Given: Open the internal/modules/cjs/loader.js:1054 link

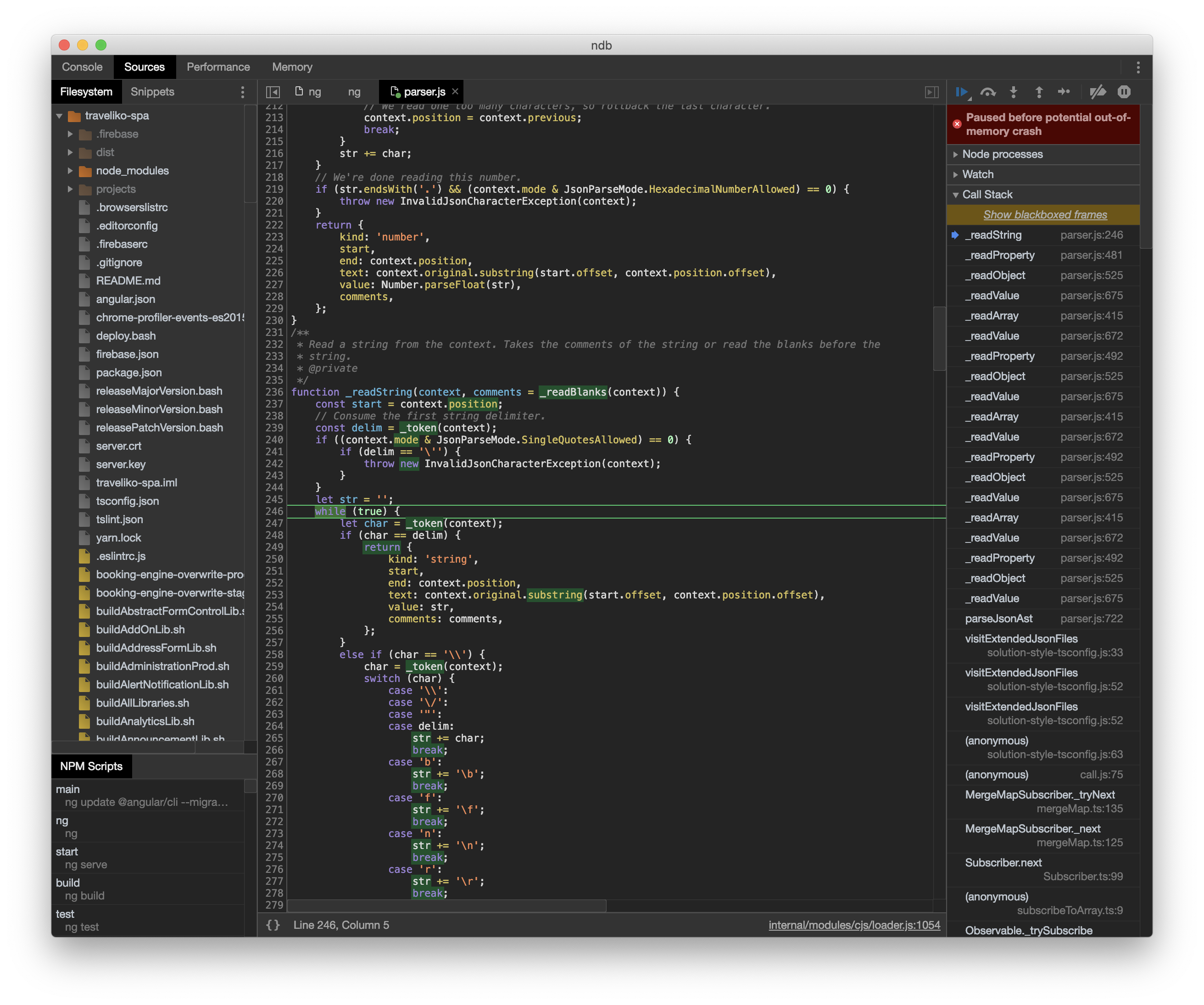Looking at the screenshot, I should tap(854, 925).
